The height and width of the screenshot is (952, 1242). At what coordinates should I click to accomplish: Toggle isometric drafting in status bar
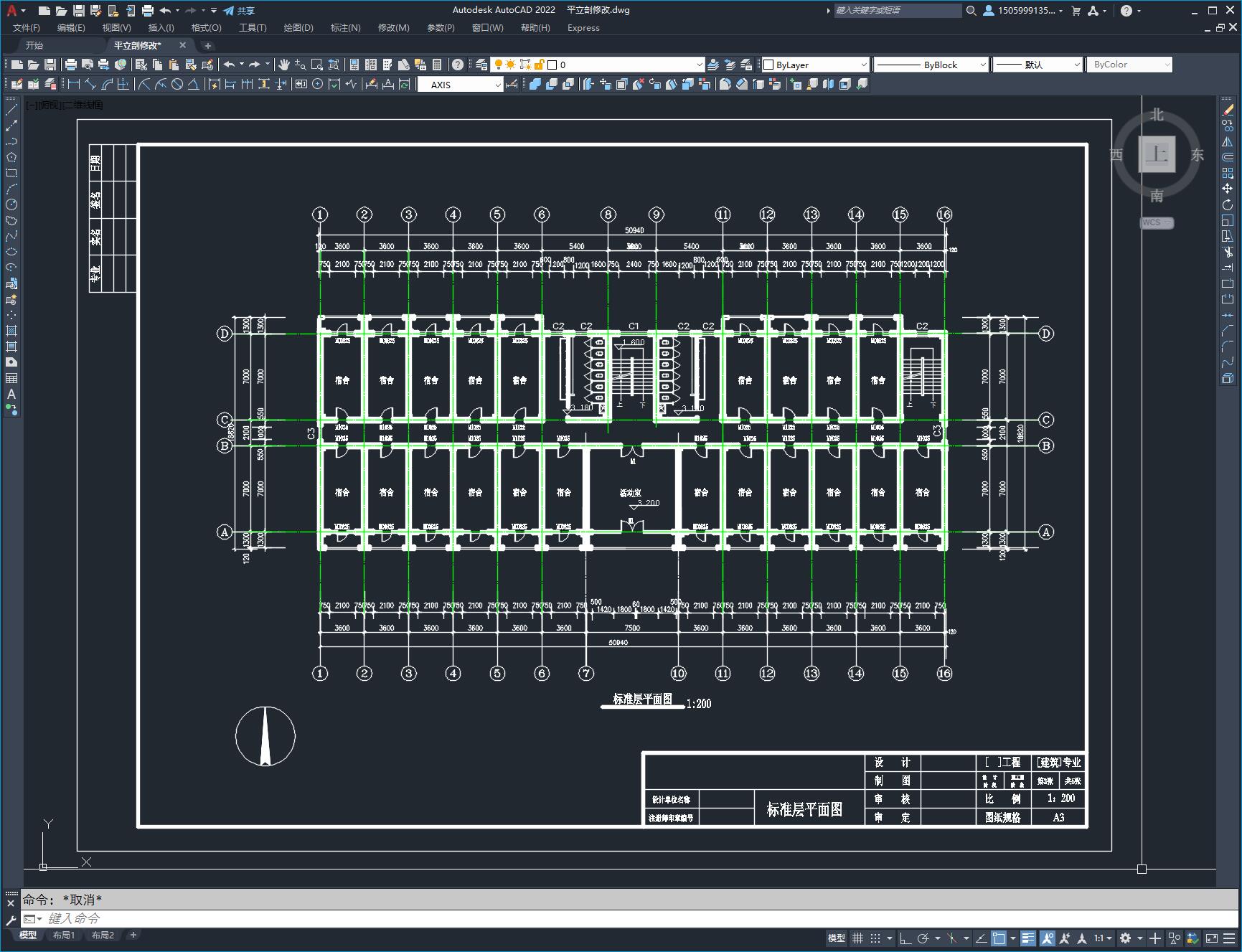pyautogui.click(x=952, y=938)
